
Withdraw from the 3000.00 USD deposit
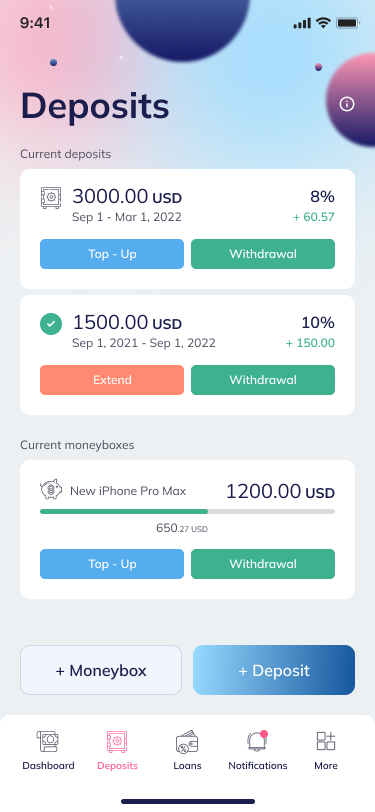click(x=263, y=254)
